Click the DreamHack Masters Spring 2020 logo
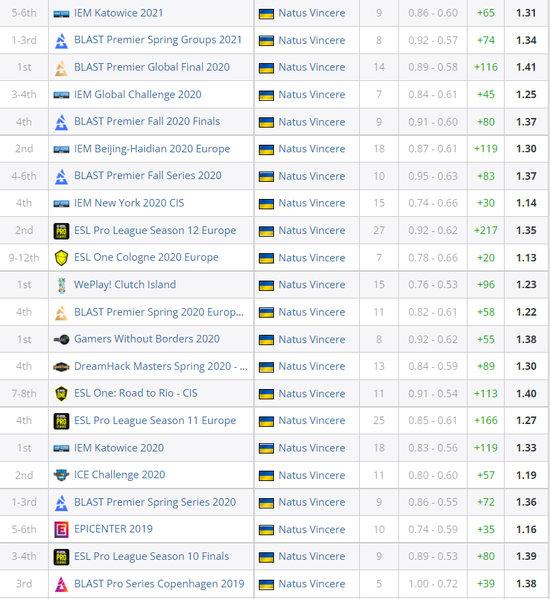 tap(61, 367)
